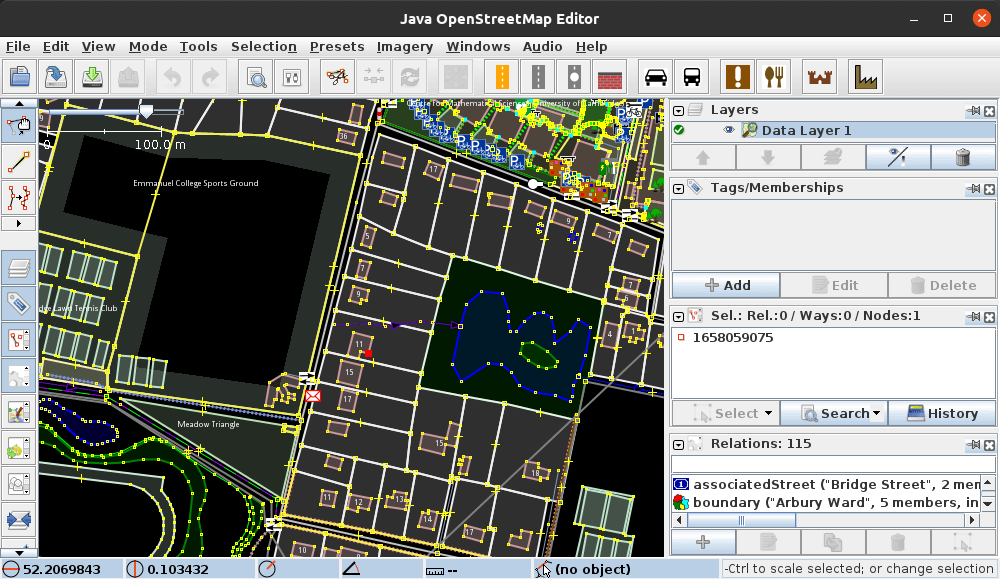Screen dimensions: 1000x579
Task: Click the trash icon to delete Data Layer 1
Action: (x=963, y=157)
